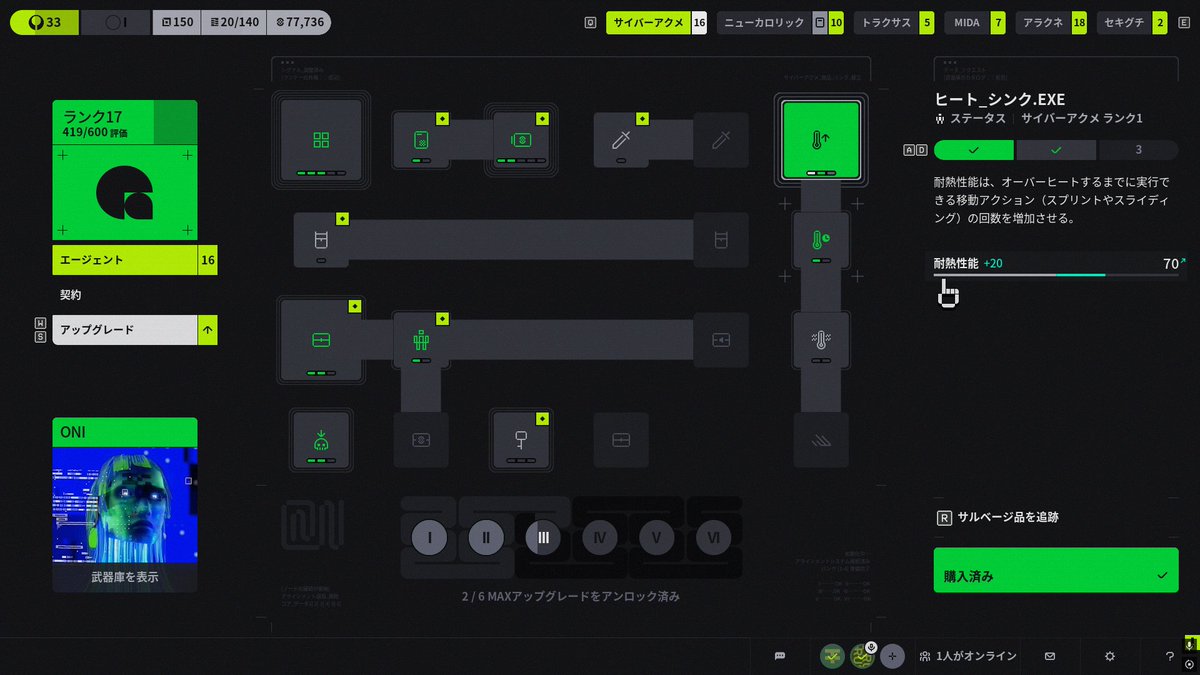Viewport: 1200px width, 675px height.
Task: Select the hammer pin upgrade node
Action: click(x=521, y=440)
